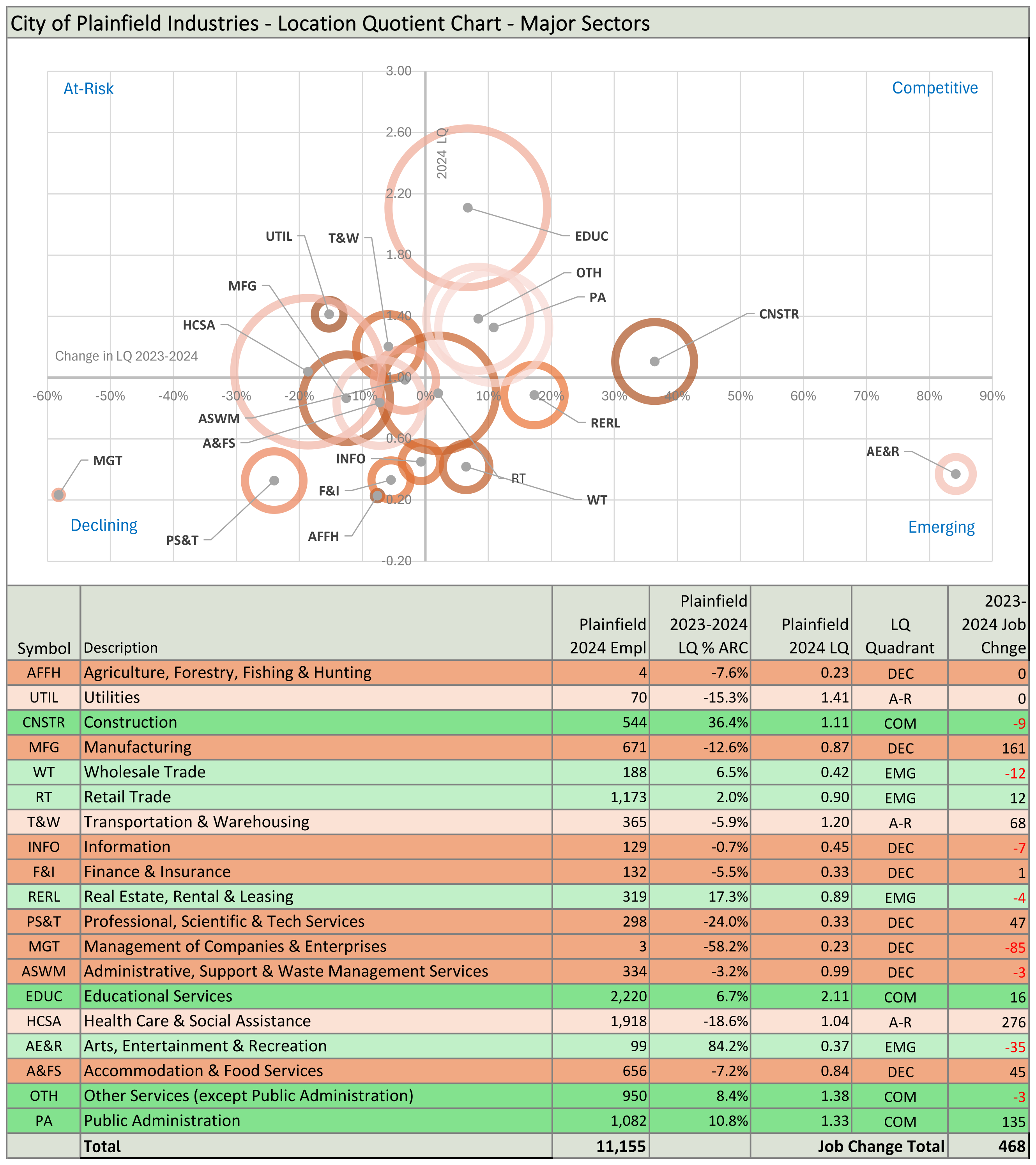Click the 'Job Change Total' label
This screenshot has width=1036, height=1165.
click(881, 1146)
